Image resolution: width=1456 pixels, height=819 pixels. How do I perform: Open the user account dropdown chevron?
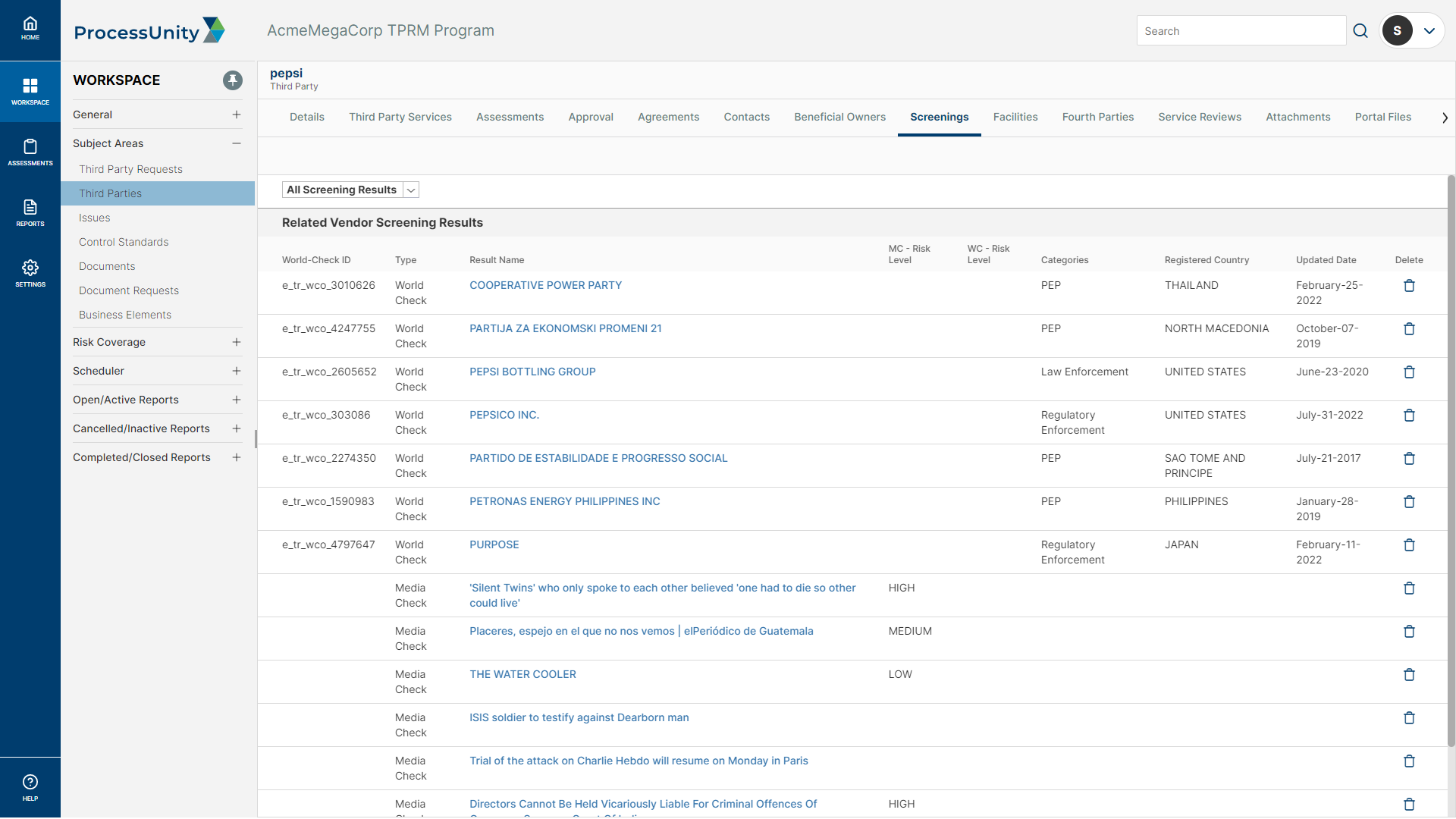point(1429,31)
